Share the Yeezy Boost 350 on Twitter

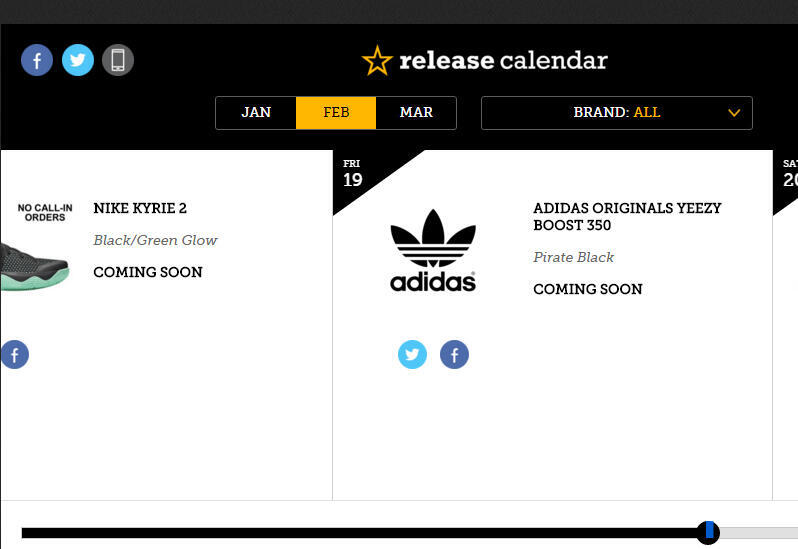412,354
